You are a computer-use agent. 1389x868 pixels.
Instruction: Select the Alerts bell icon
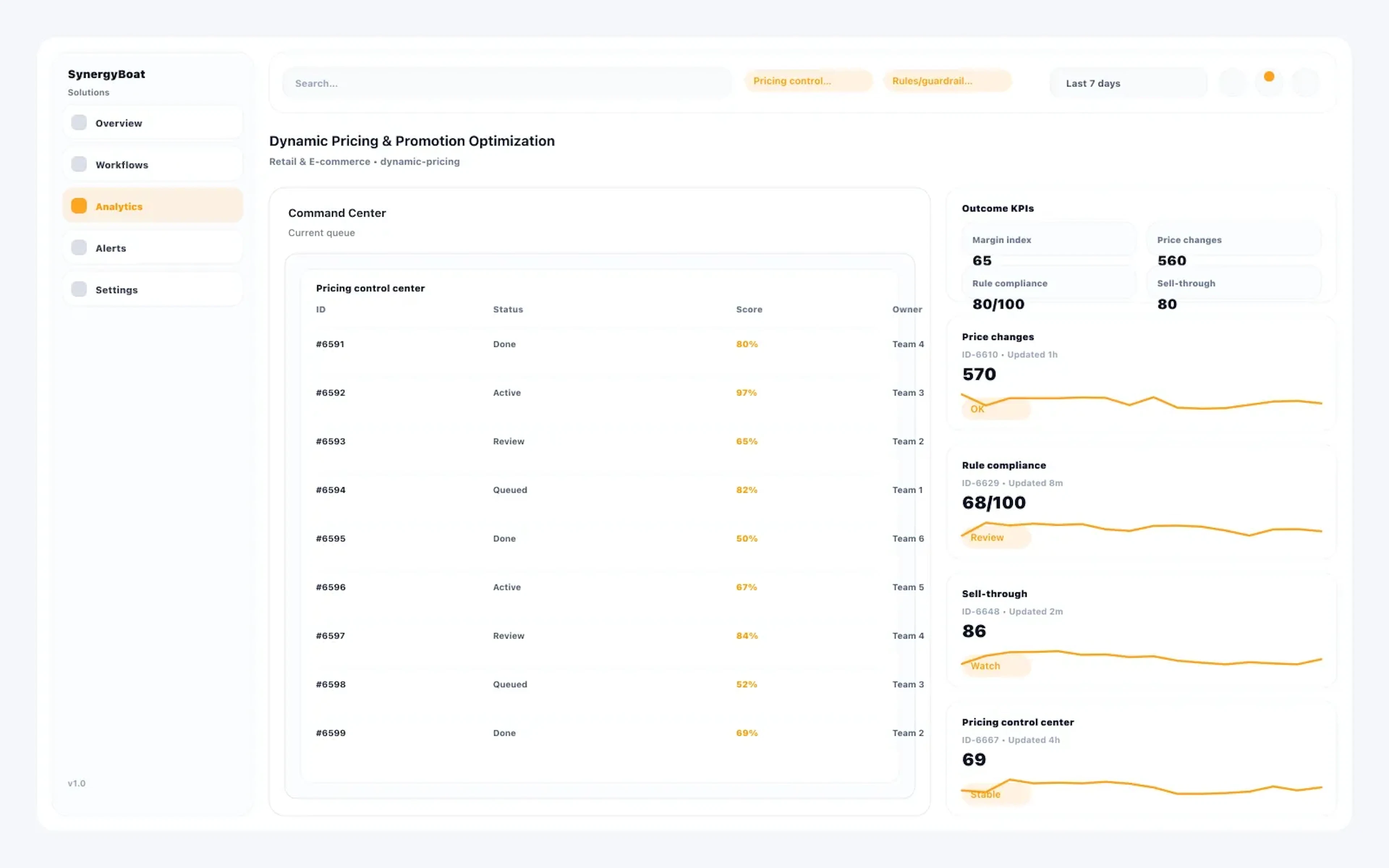pyautogui.click(x=78, y=247)
